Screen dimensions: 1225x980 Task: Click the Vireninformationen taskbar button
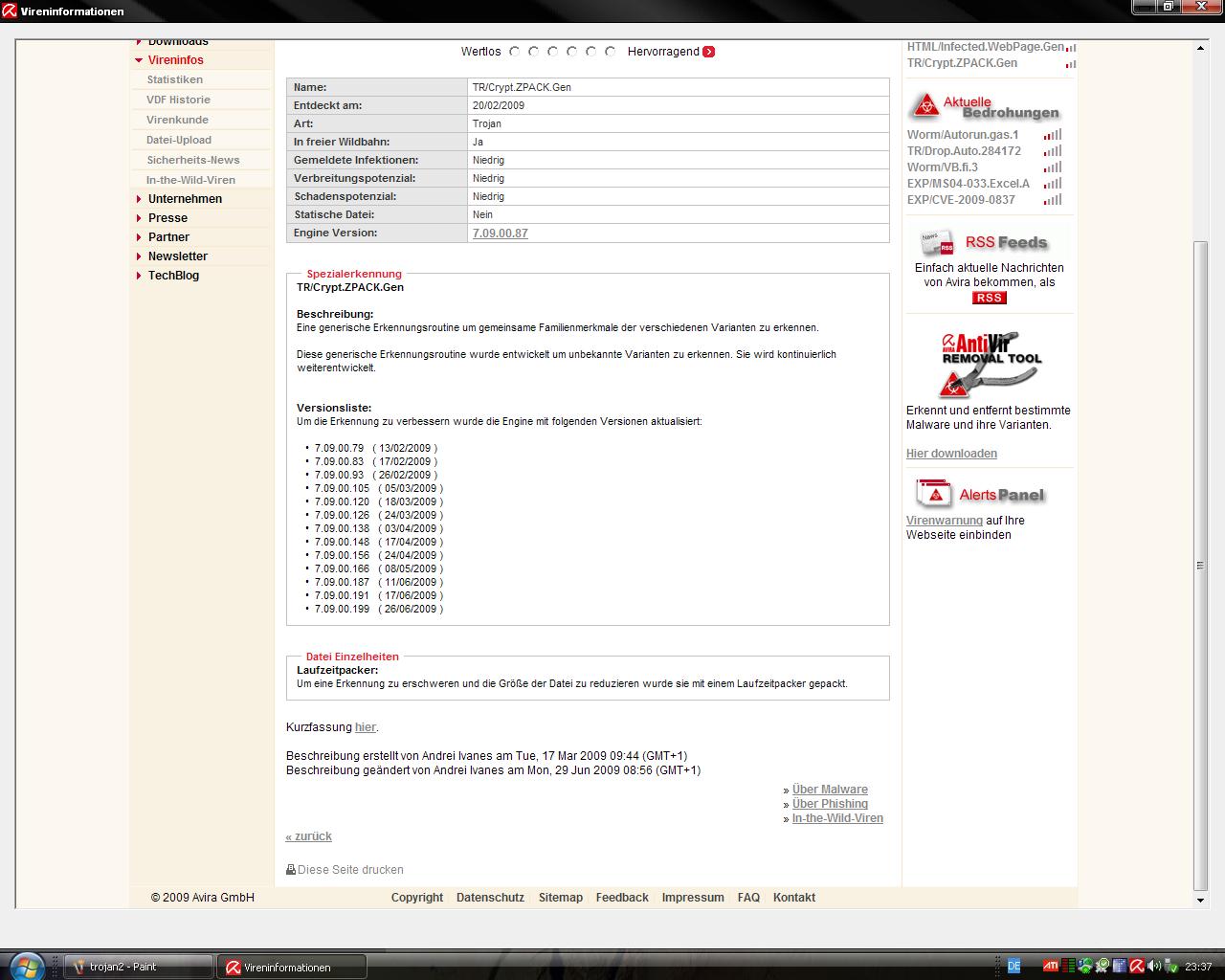(292, 967)
